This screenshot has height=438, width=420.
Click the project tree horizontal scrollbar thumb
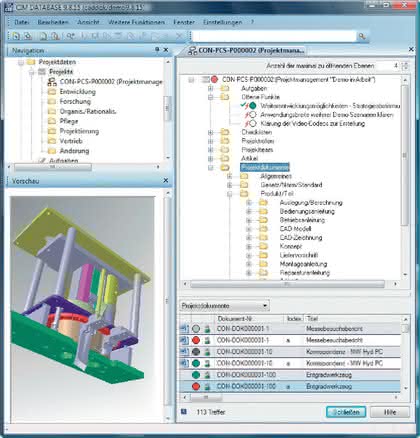pos(287,284)
